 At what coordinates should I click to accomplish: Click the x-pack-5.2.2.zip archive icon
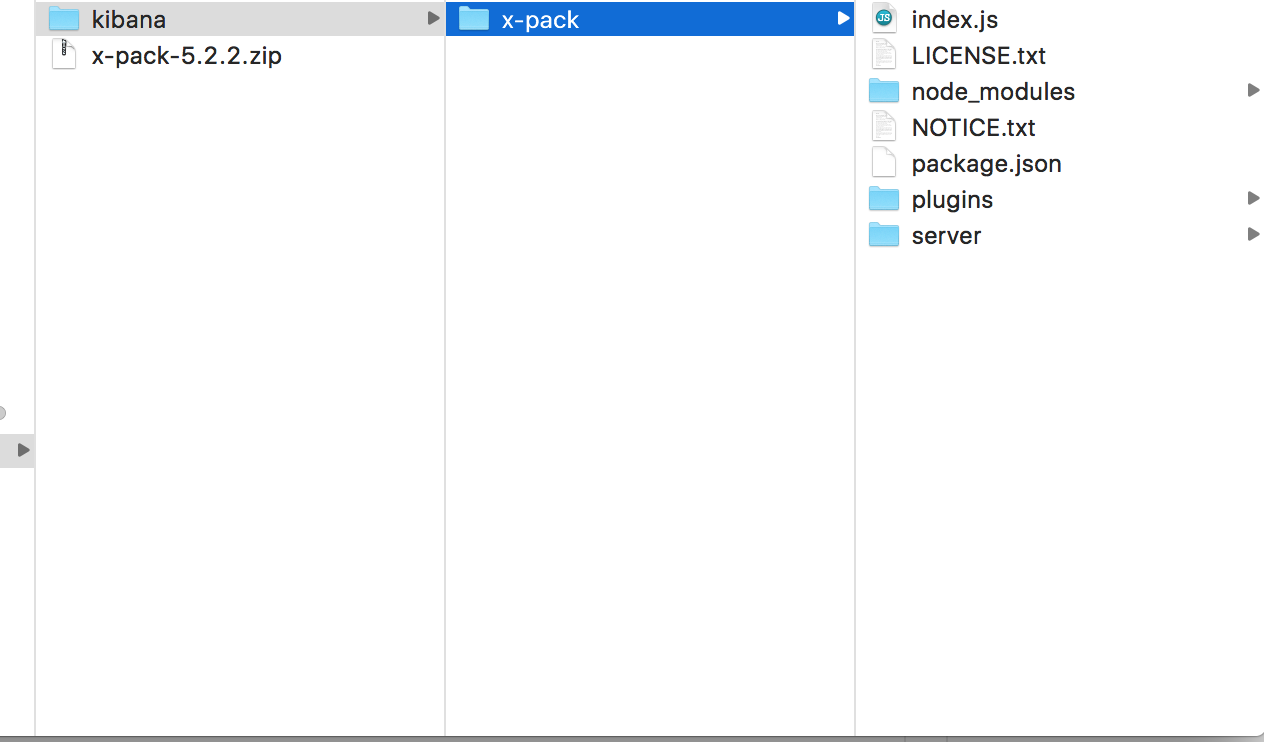tap(64, 55)
